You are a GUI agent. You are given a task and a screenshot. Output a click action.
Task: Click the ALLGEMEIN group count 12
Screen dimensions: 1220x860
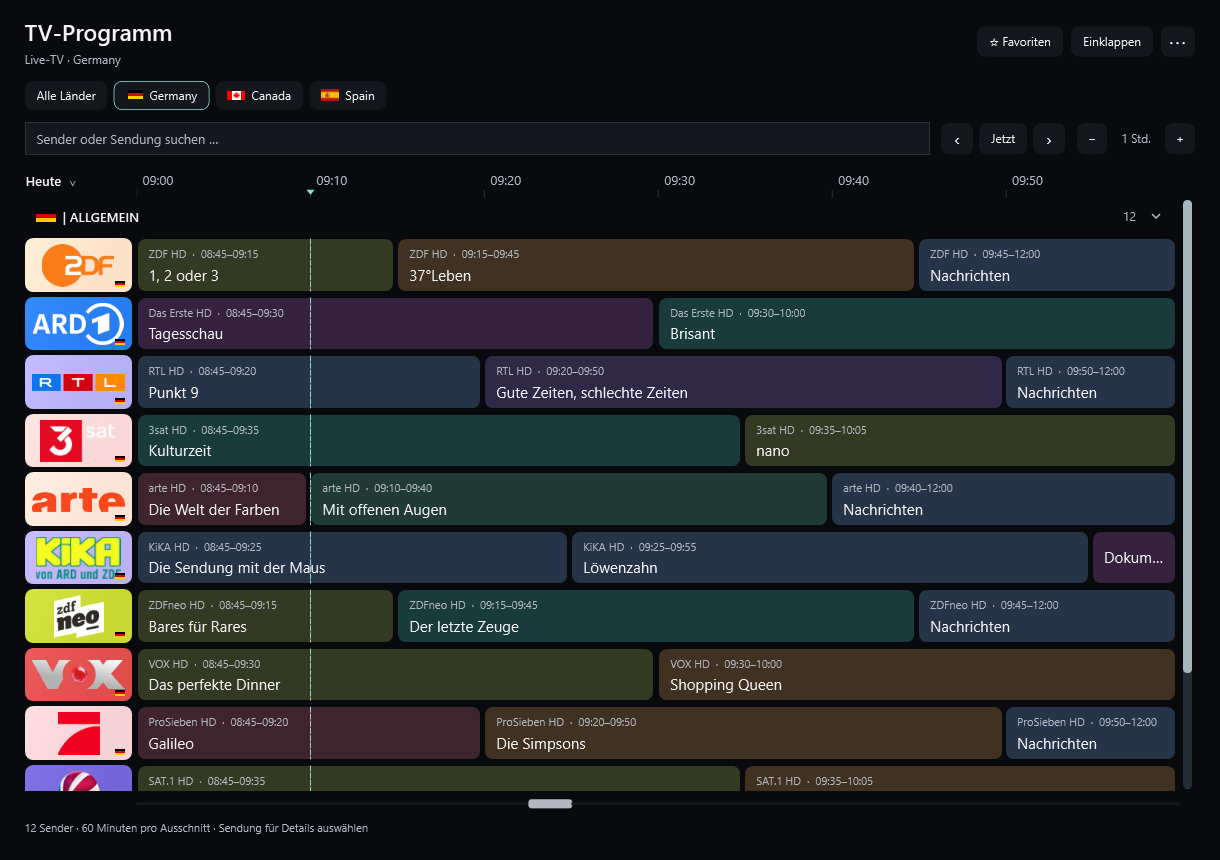pos(1129,217)
